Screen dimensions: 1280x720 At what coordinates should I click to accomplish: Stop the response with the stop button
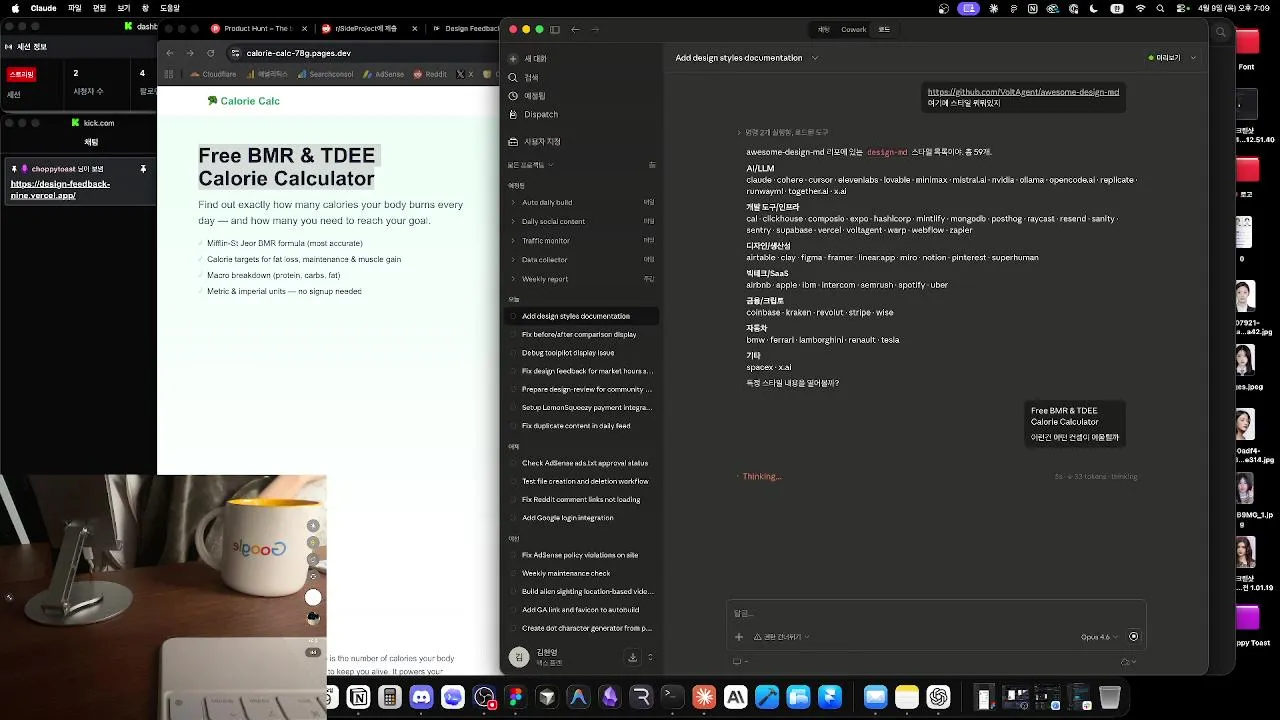click(1133, 637)
